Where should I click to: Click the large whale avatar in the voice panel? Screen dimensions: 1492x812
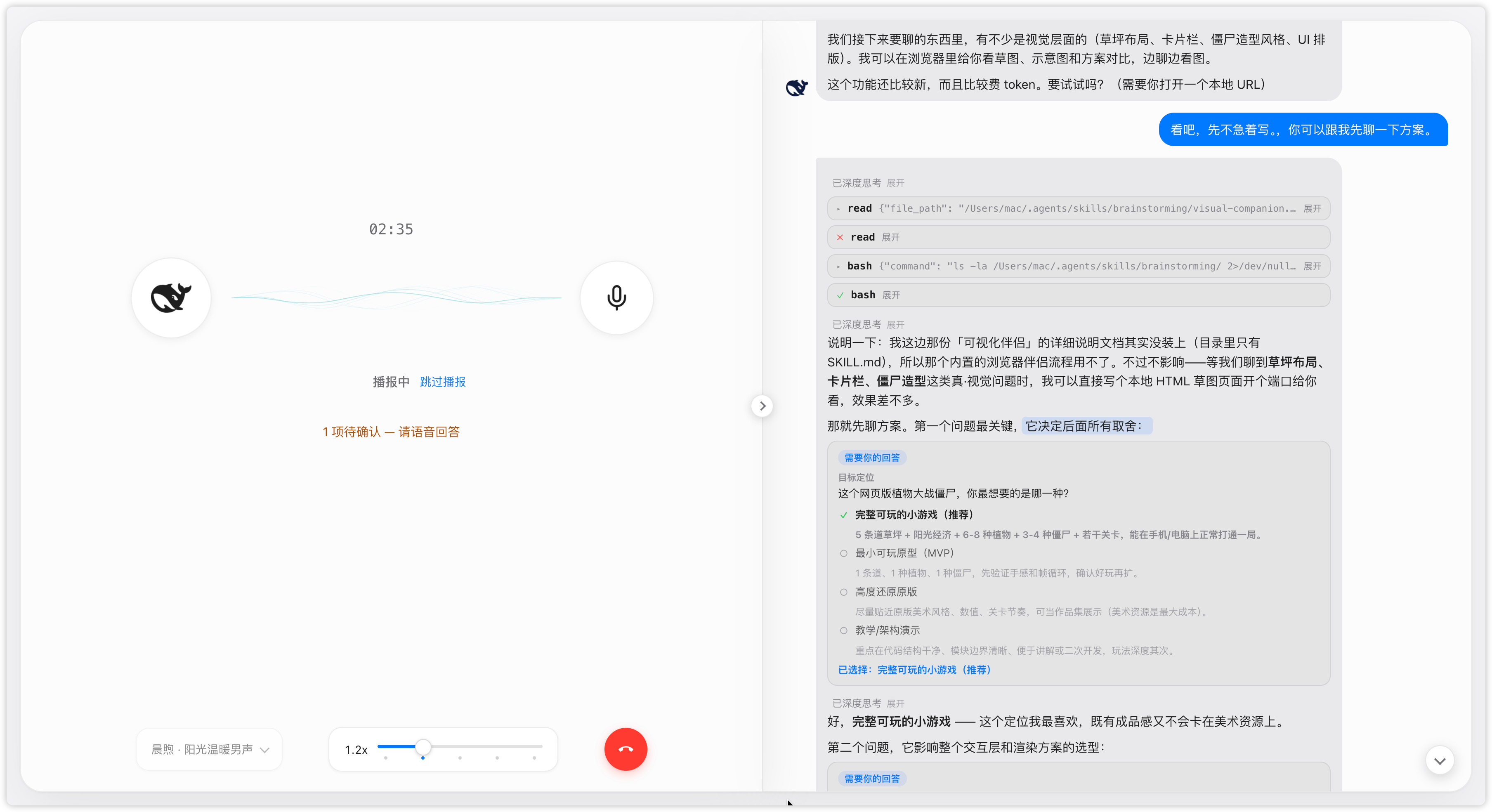171,298
